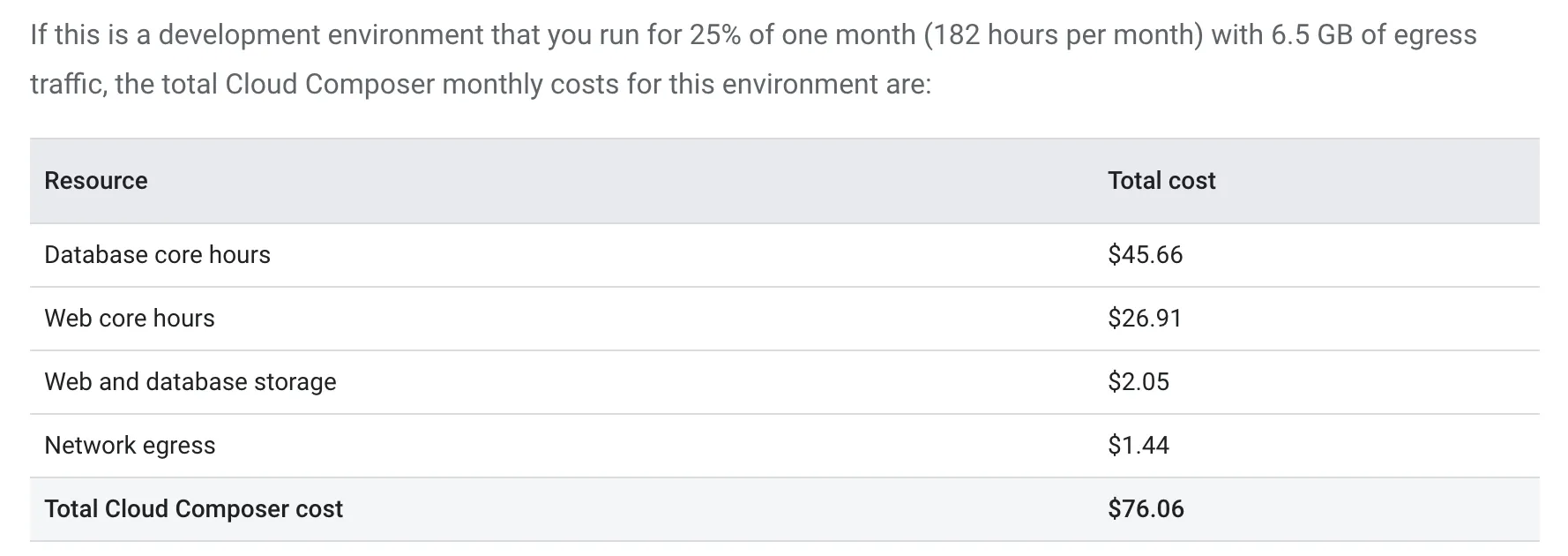Select the Network egress row label
1568x556 pixels.
point(130,446)
